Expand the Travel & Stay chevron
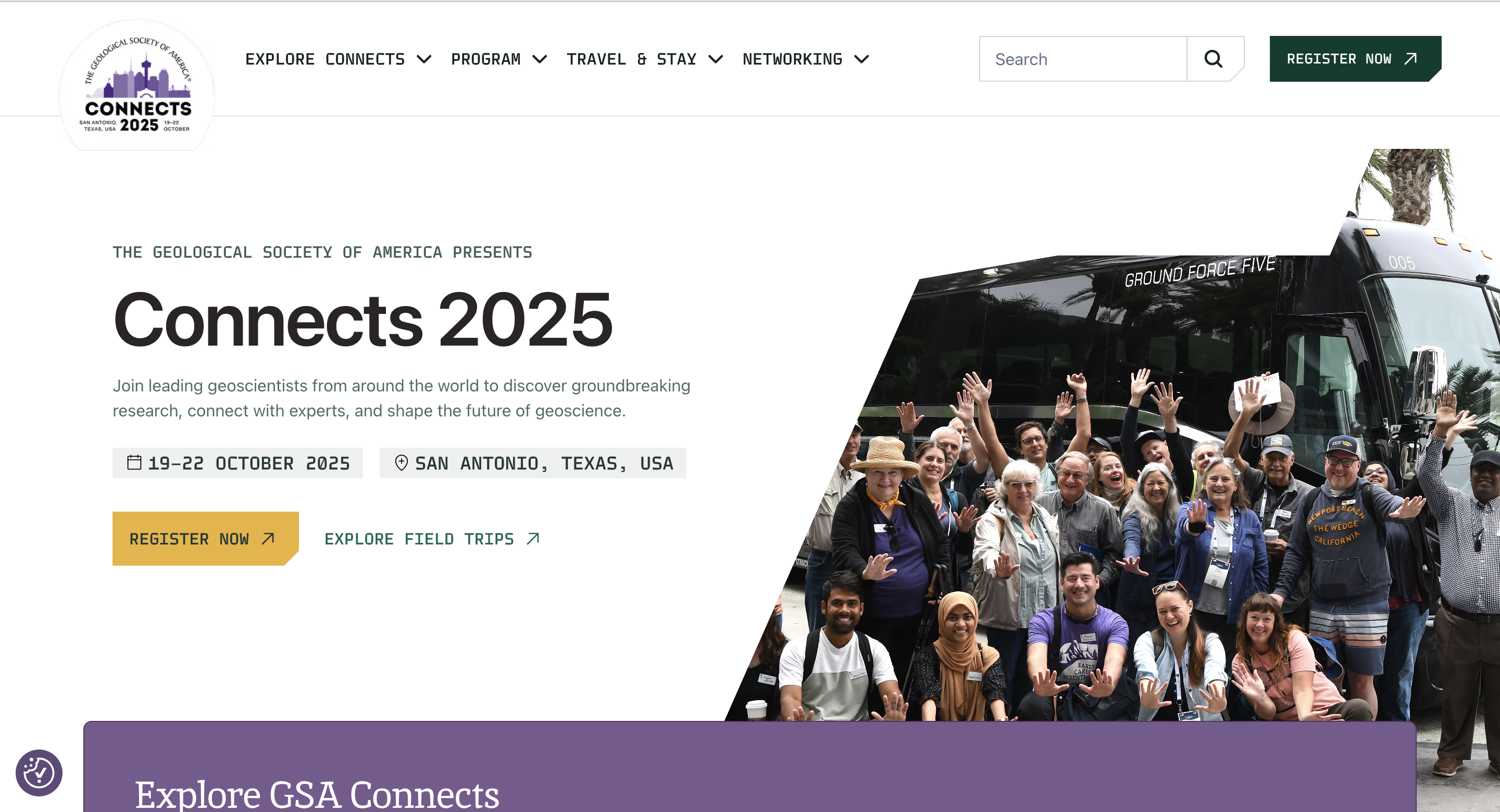Viewport: 1500px width, 812px height. click(x=716, y=59)
